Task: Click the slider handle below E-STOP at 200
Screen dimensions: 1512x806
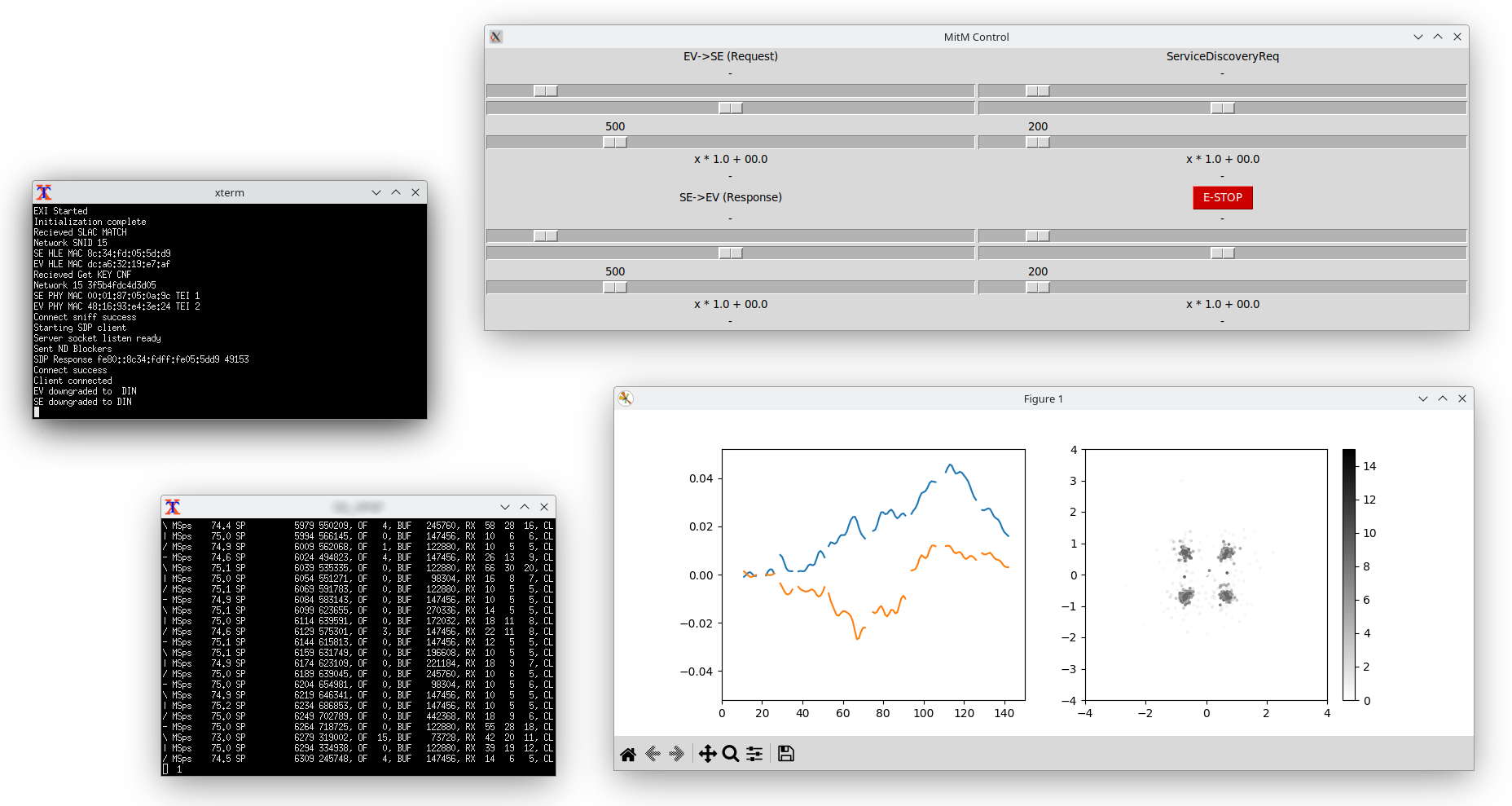Action: tap(1038, 288)
